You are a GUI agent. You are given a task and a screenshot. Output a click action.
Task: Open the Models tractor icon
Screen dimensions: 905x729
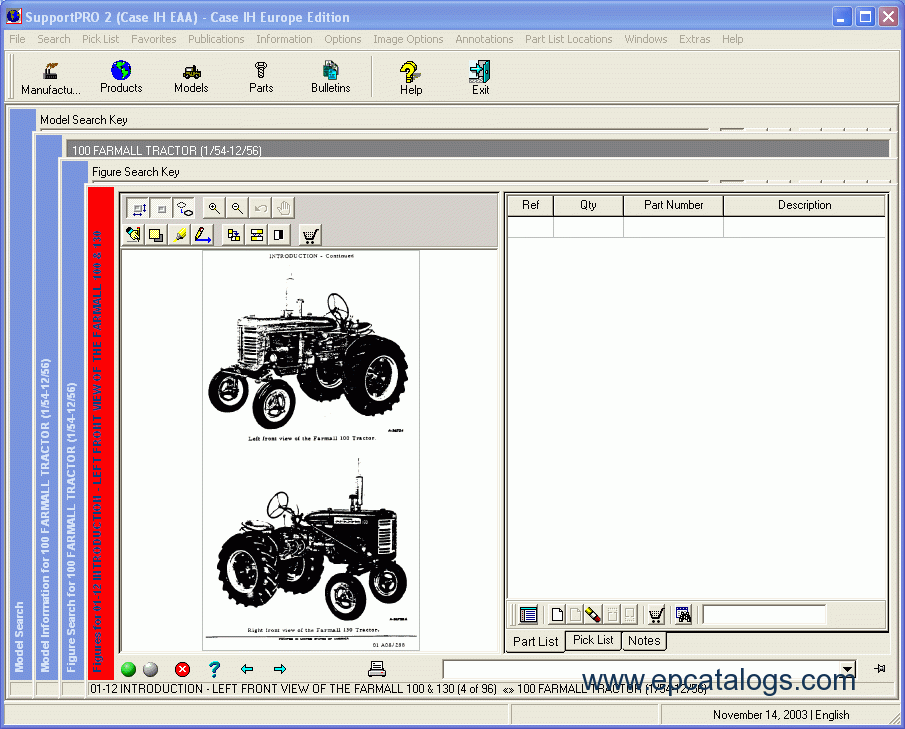point(191,78)
